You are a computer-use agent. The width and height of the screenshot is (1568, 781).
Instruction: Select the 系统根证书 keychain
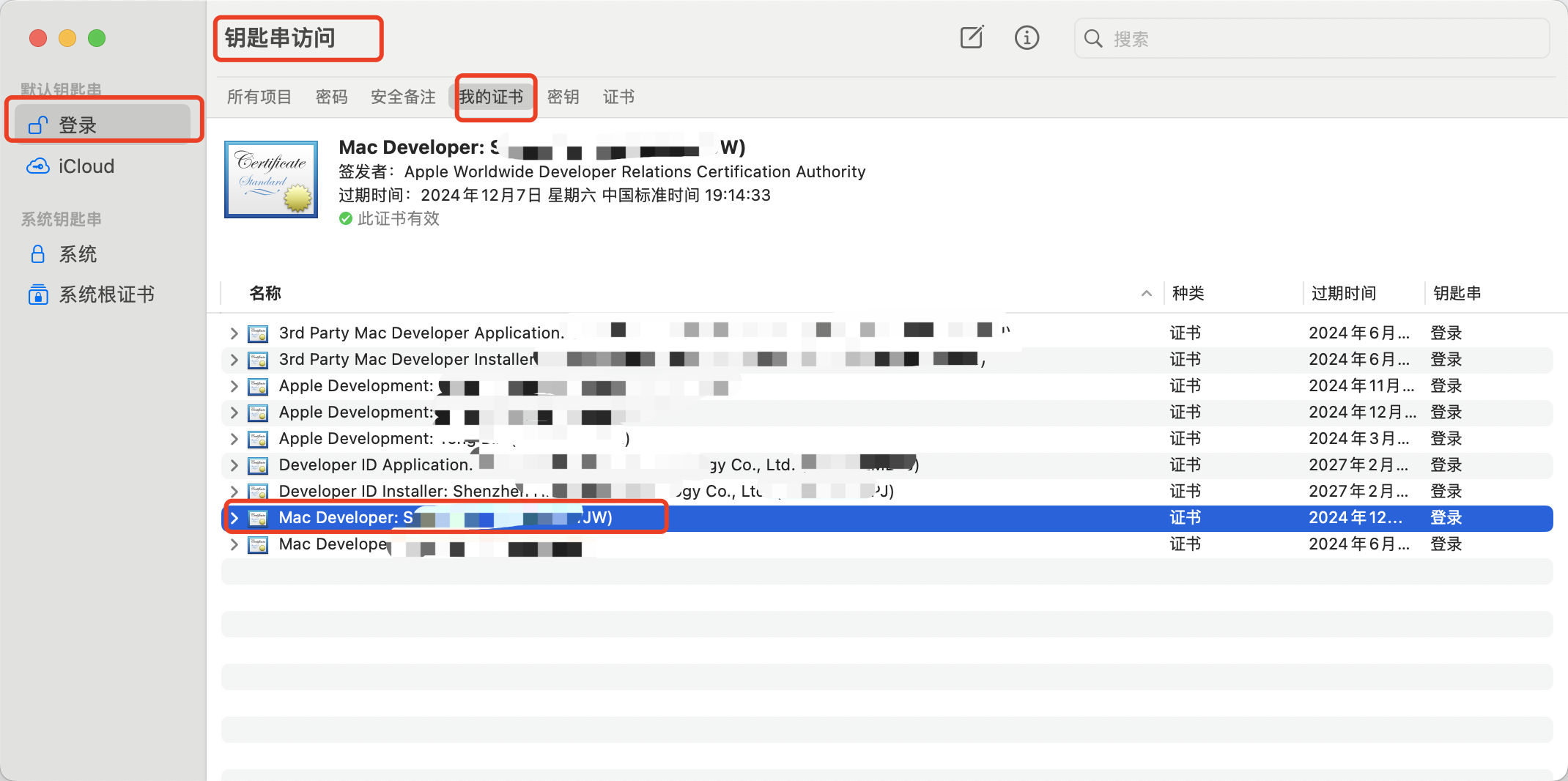click(x=103, y=295)
